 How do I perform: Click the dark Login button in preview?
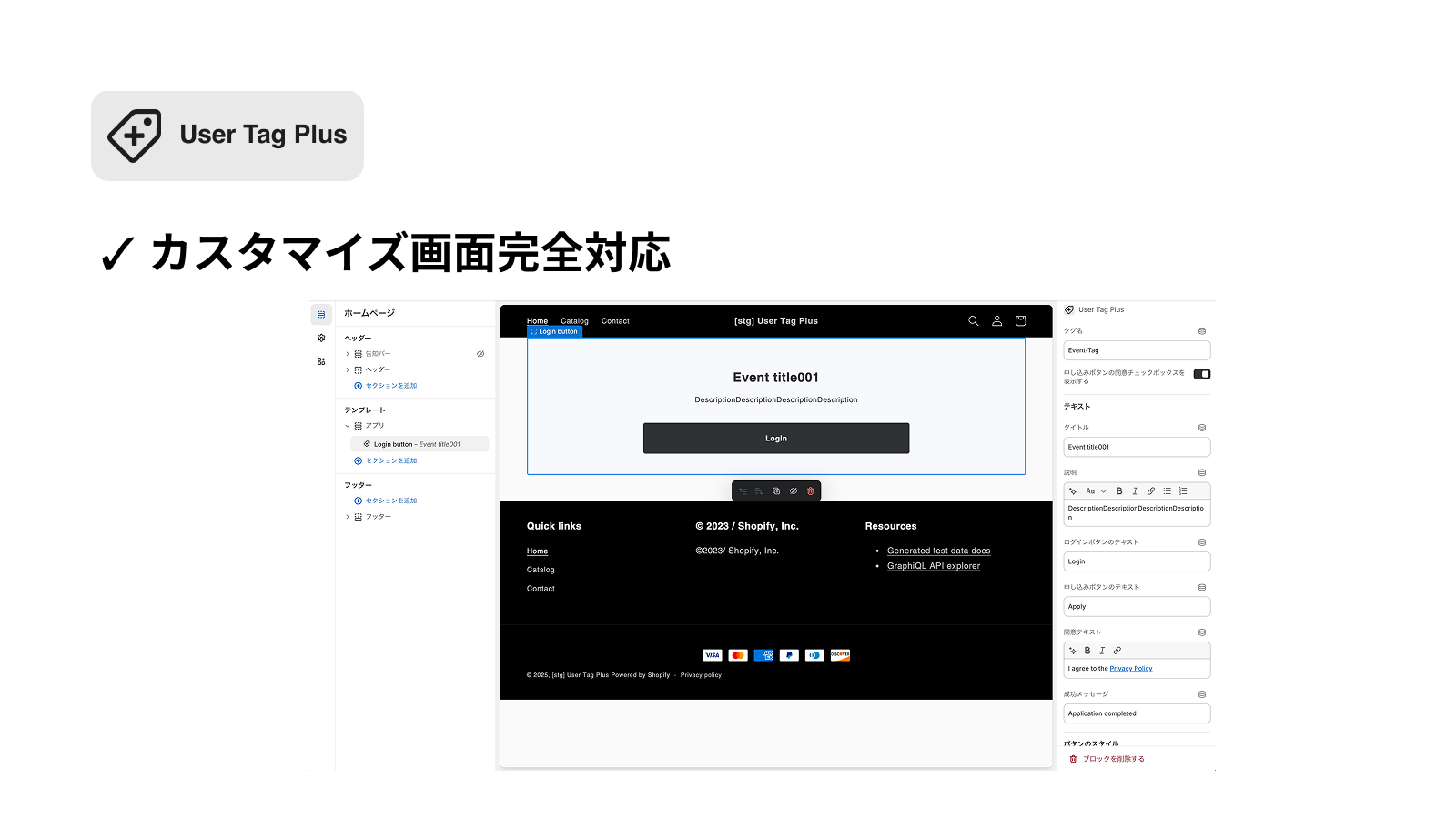(776, 439)
